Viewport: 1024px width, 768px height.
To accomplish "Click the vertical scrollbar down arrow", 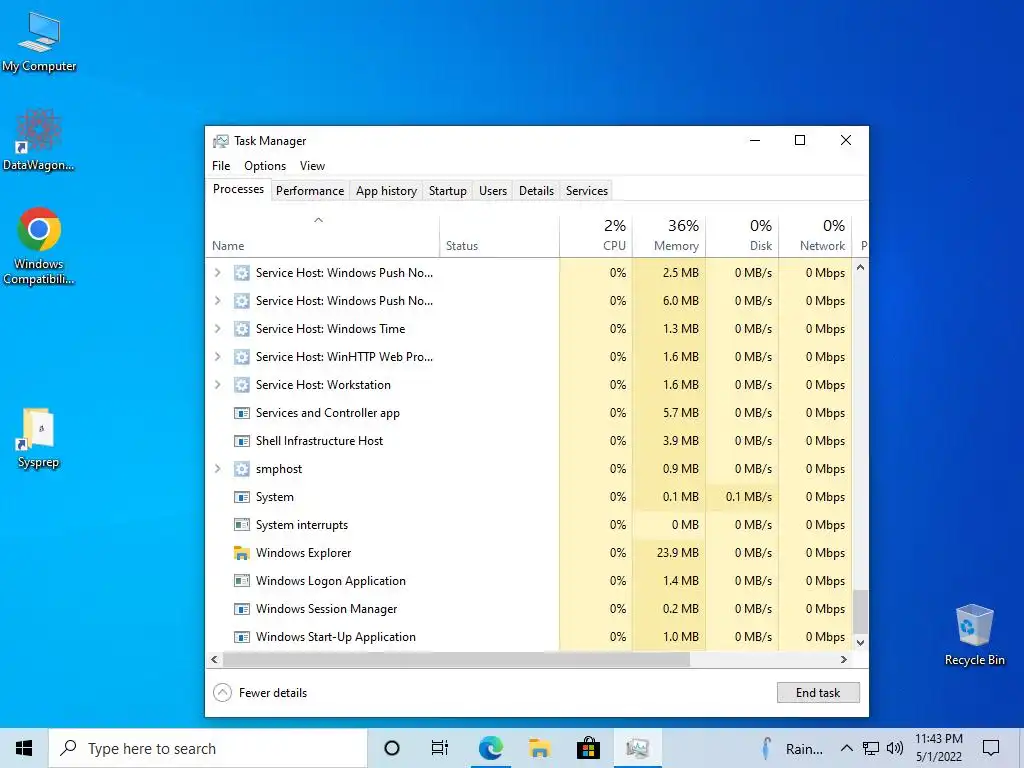I will (861, 643).
